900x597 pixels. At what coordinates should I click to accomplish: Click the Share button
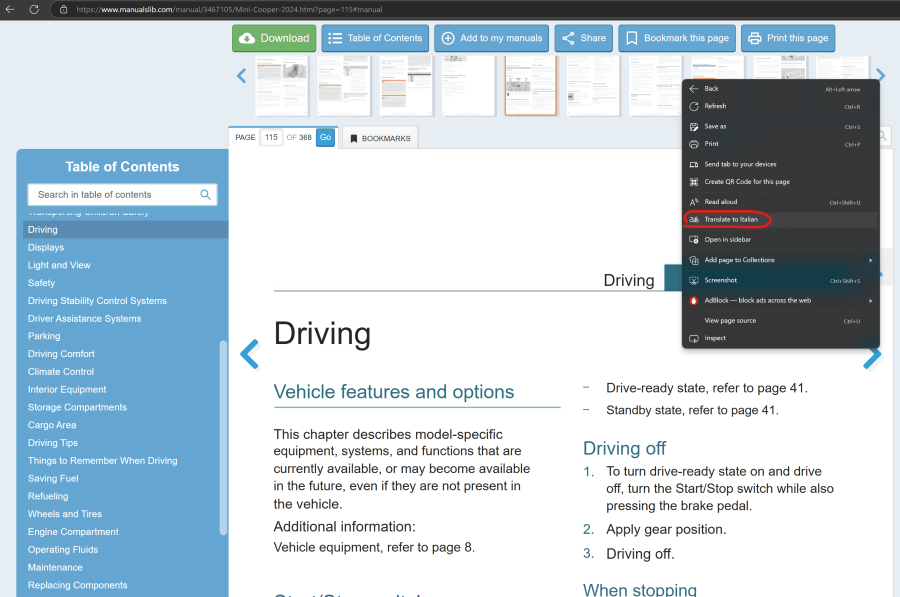pyautogui.click(x=583, y=38)
